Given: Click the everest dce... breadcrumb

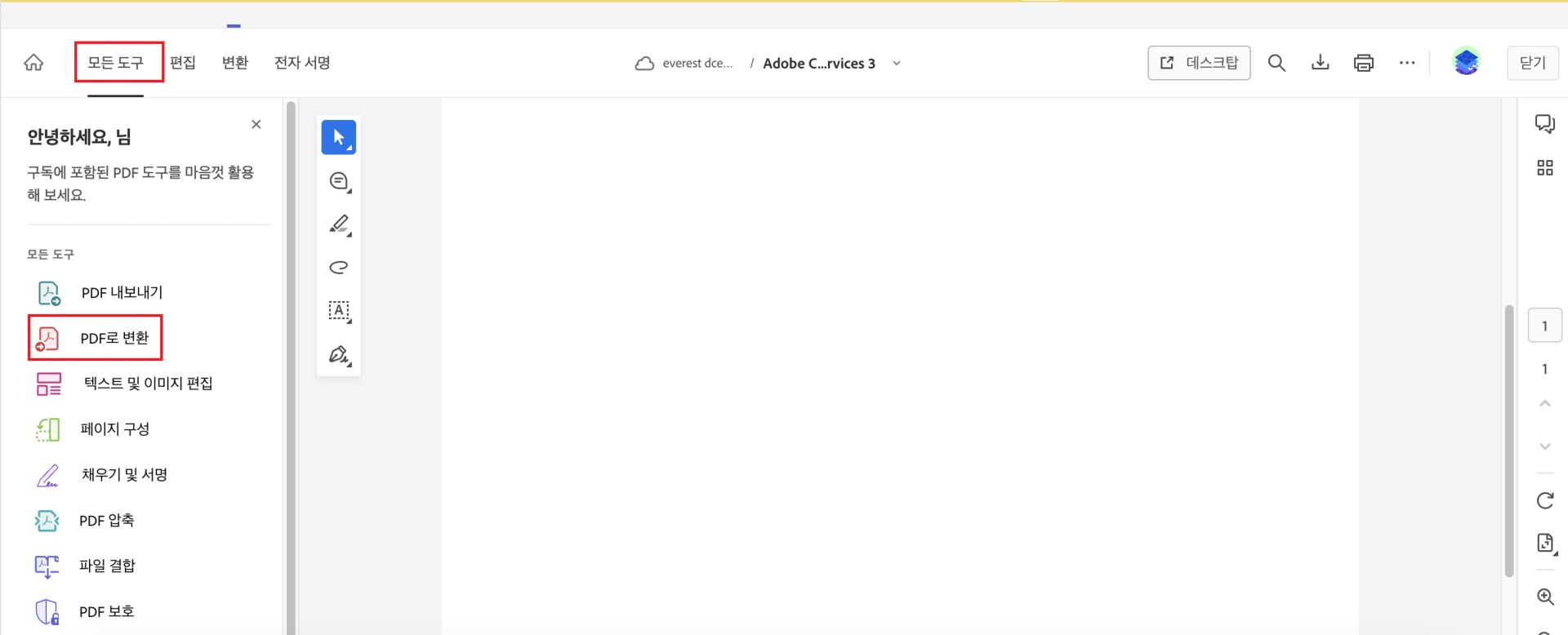Looking at the screenshot, I should coord(697,64).
